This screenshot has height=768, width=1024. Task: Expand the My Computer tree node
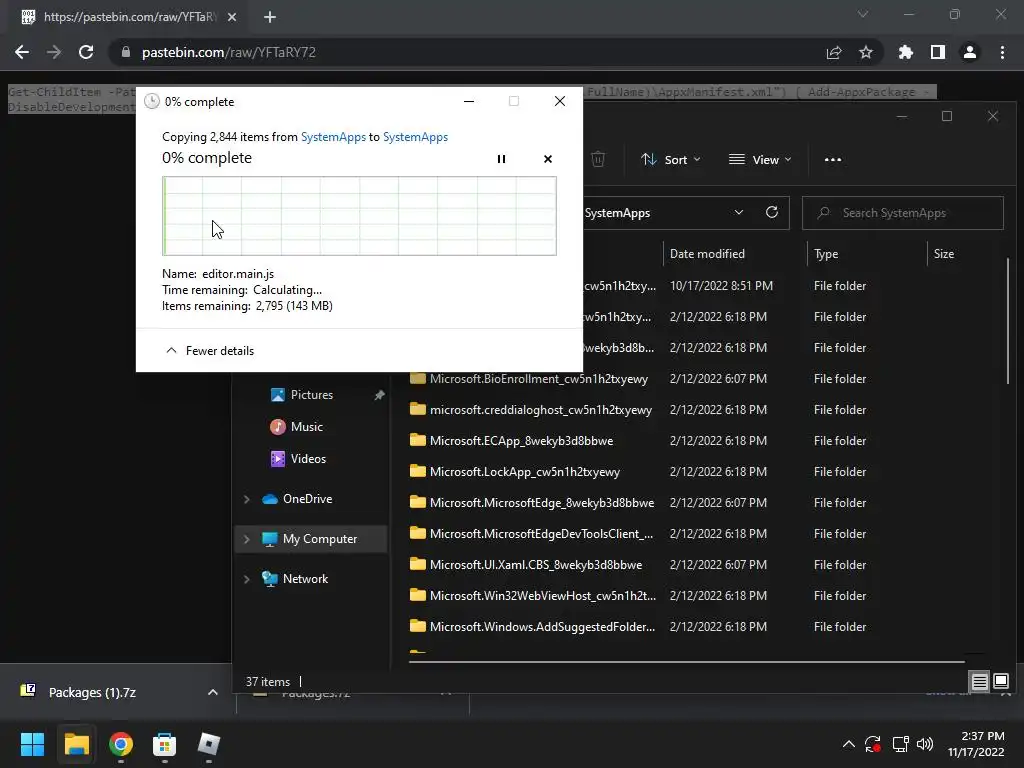[247, 539]
